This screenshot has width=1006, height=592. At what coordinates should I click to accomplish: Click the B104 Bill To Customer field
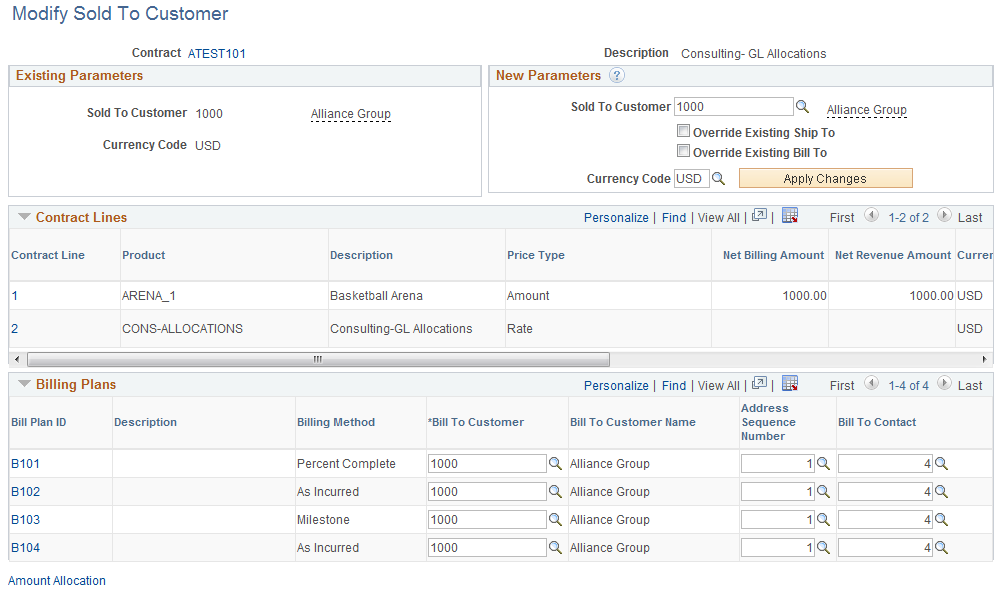tap(487, 548)
